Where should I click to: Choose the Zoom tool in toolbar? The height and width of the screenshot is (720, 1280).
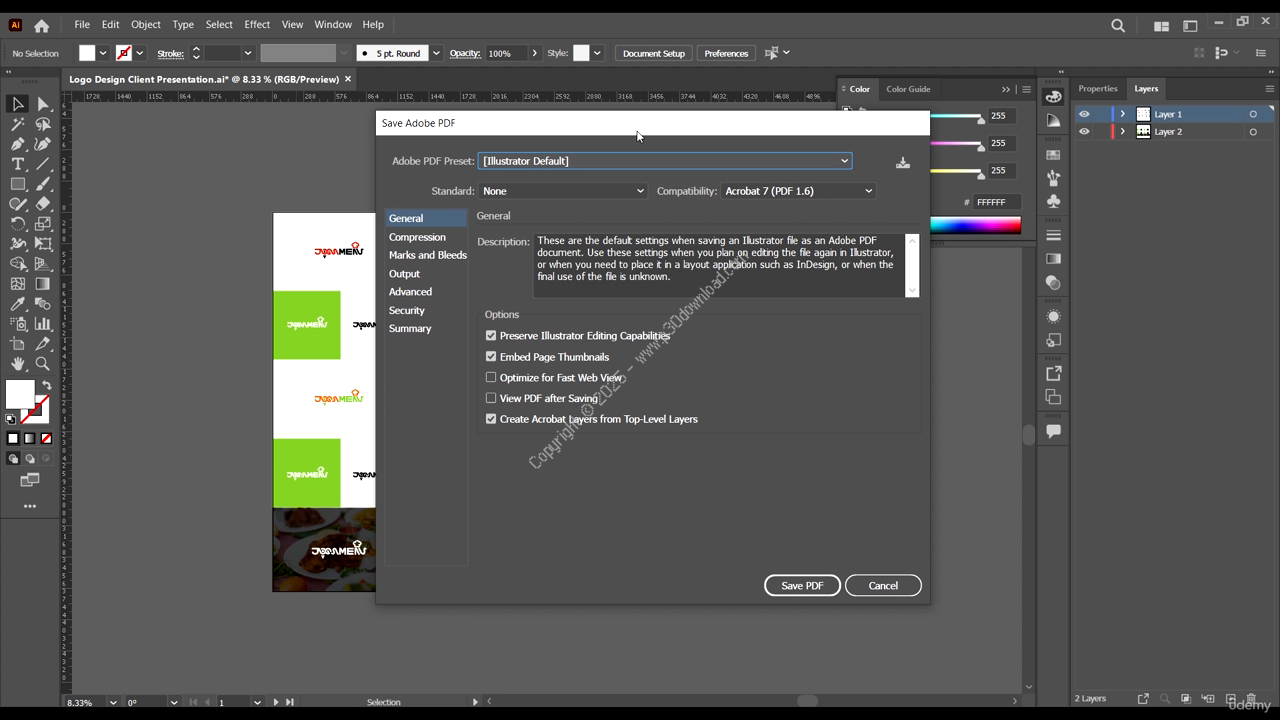[43, 364]
